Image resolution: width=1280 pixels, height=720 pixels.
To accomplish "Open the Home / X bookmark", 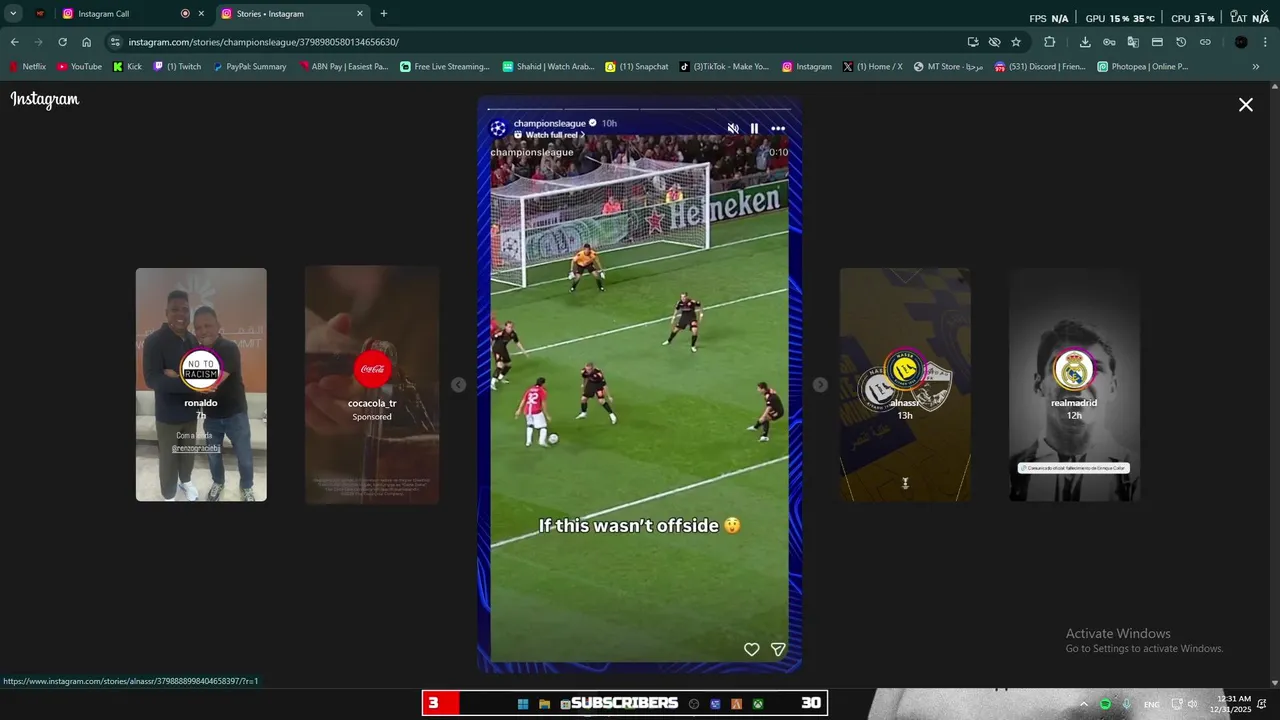I will (872, 67).
